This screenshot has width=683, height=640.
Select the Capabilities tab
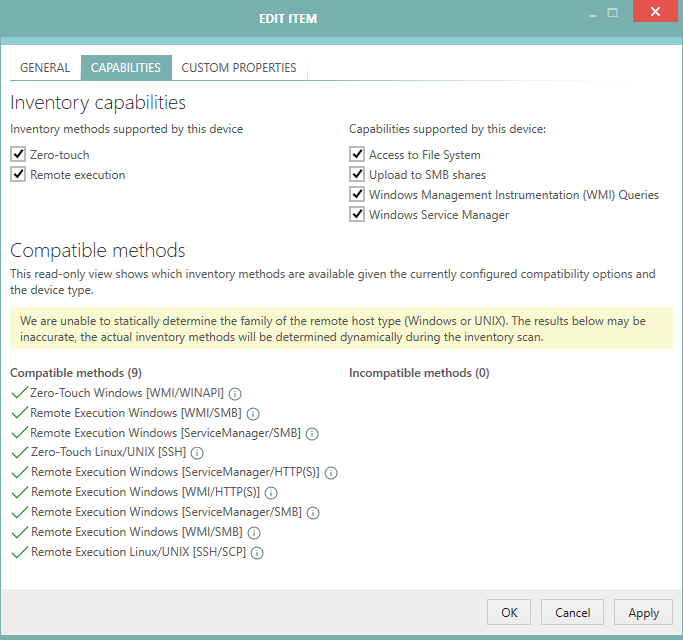pyautogui.click(x=126, y=68)
